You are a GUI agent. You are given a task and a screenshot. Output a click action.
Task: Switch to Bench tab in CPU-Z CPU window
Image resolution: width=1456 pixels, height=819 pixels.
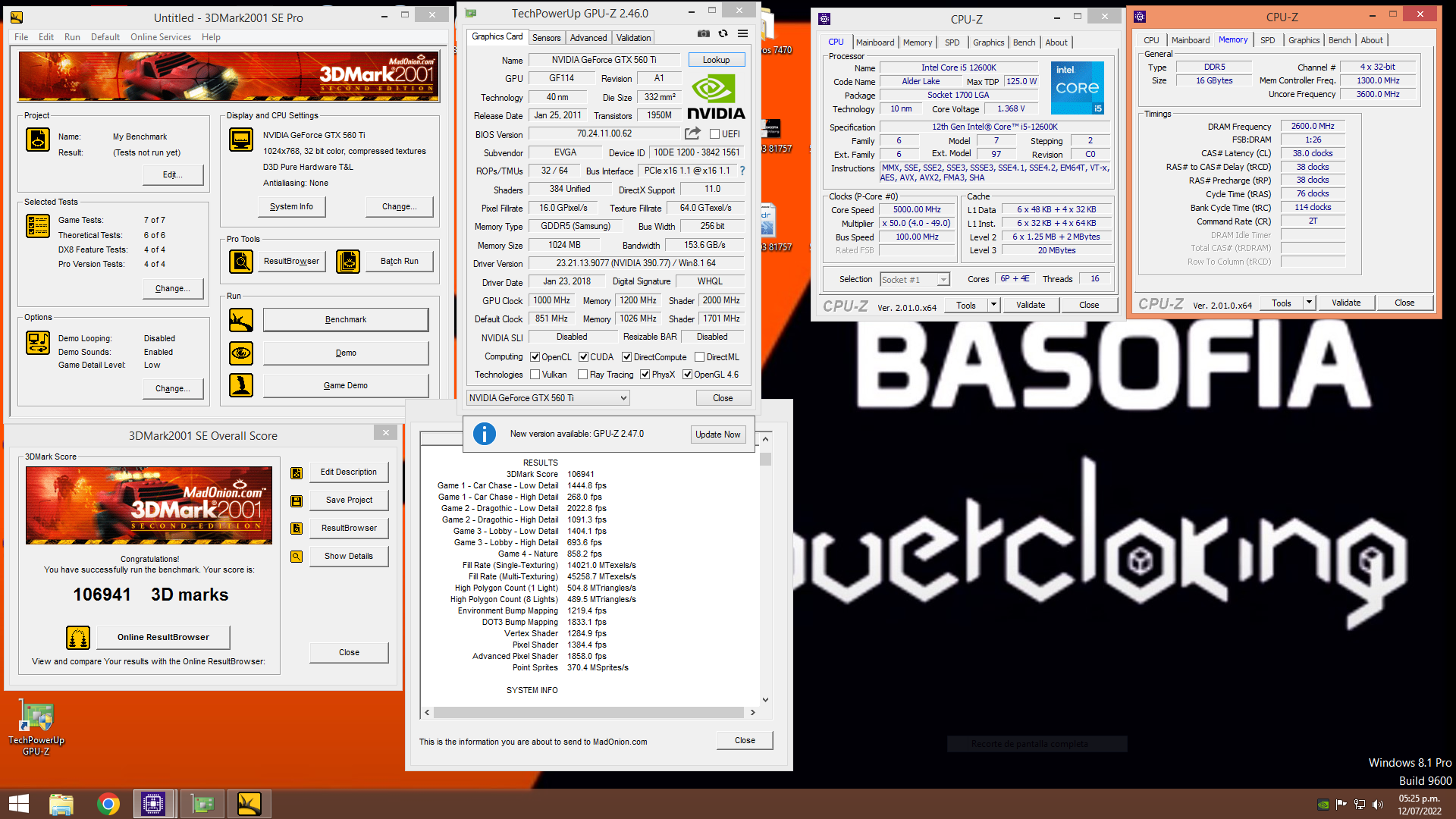click(1024, 42)
